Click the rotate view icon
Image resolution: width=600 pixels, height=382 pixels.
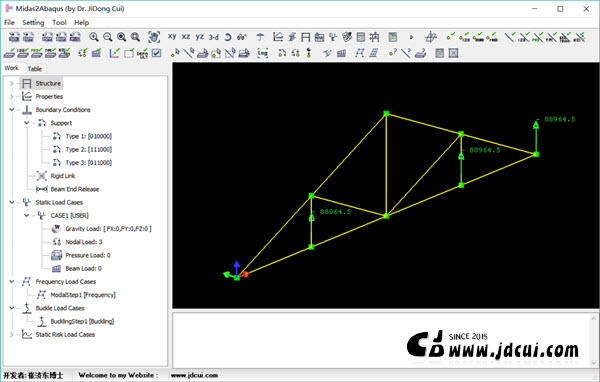(228, 37)
